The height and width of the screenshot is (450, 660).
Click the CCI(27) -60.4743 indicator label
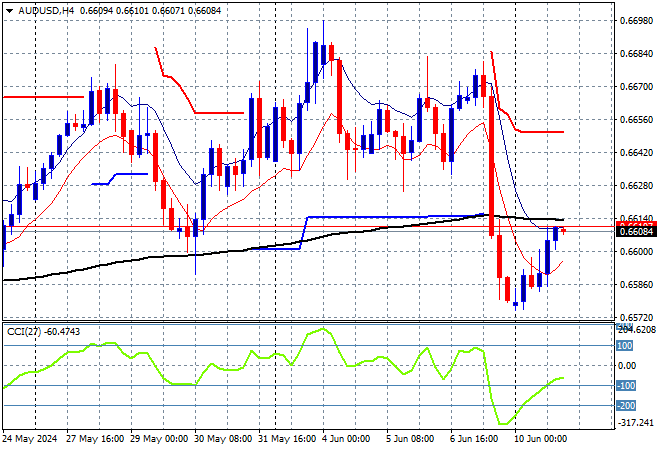coord(43,332)
